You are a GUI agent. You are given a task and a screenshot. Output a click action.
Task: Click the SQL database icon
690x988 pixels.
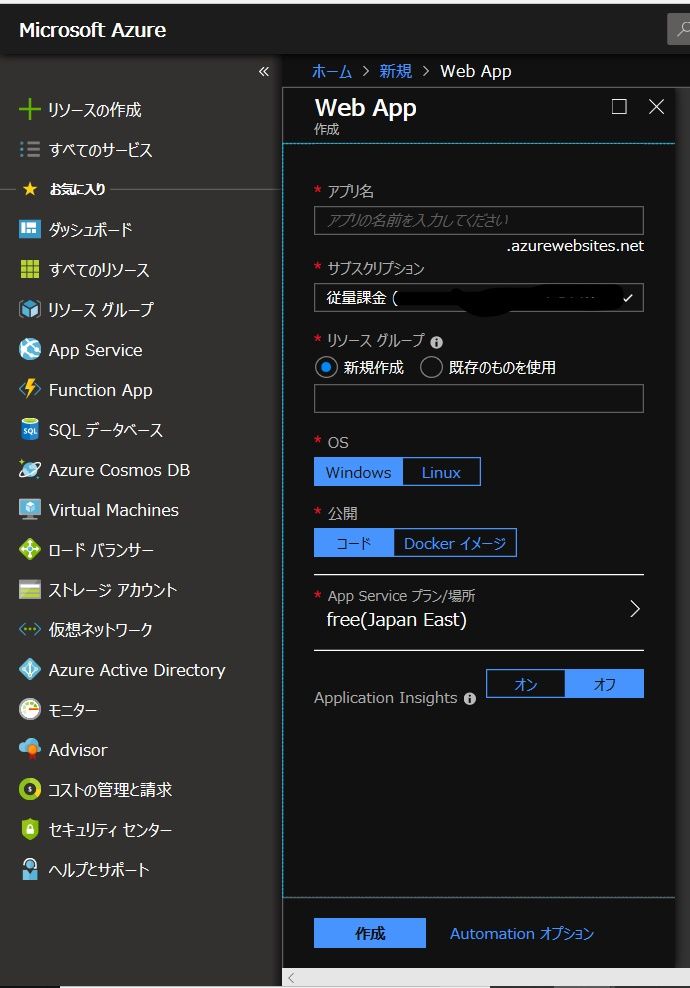tap(30, 430)
